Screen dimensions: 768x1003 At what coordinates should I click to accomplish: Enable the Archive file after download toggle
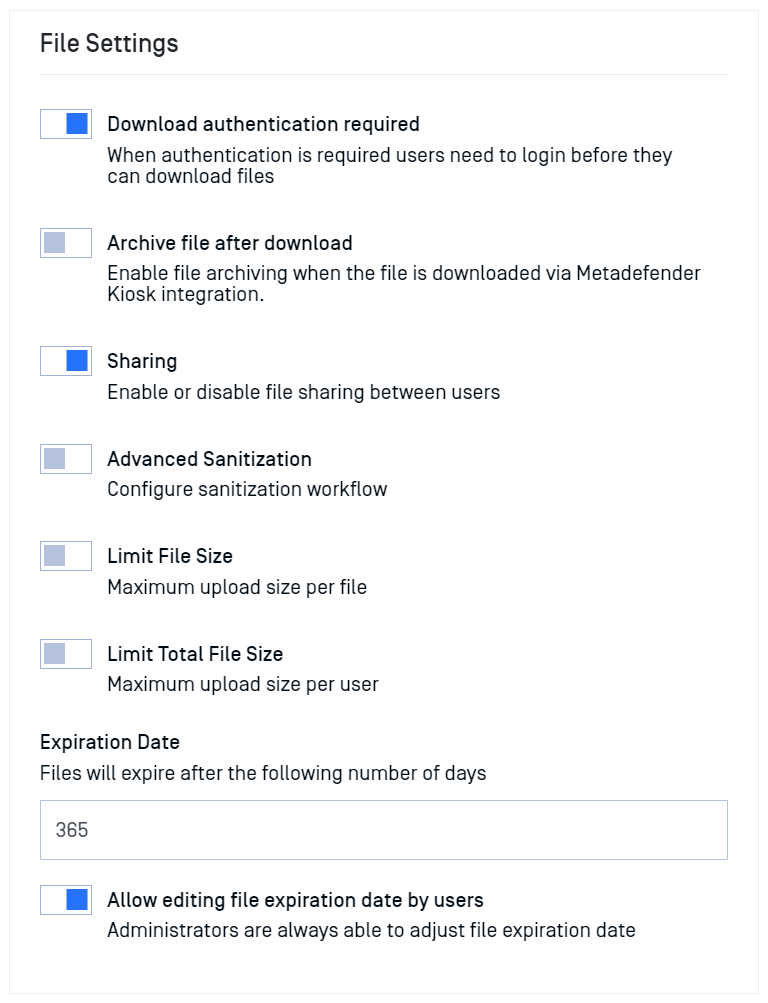[x=66, y=243]
